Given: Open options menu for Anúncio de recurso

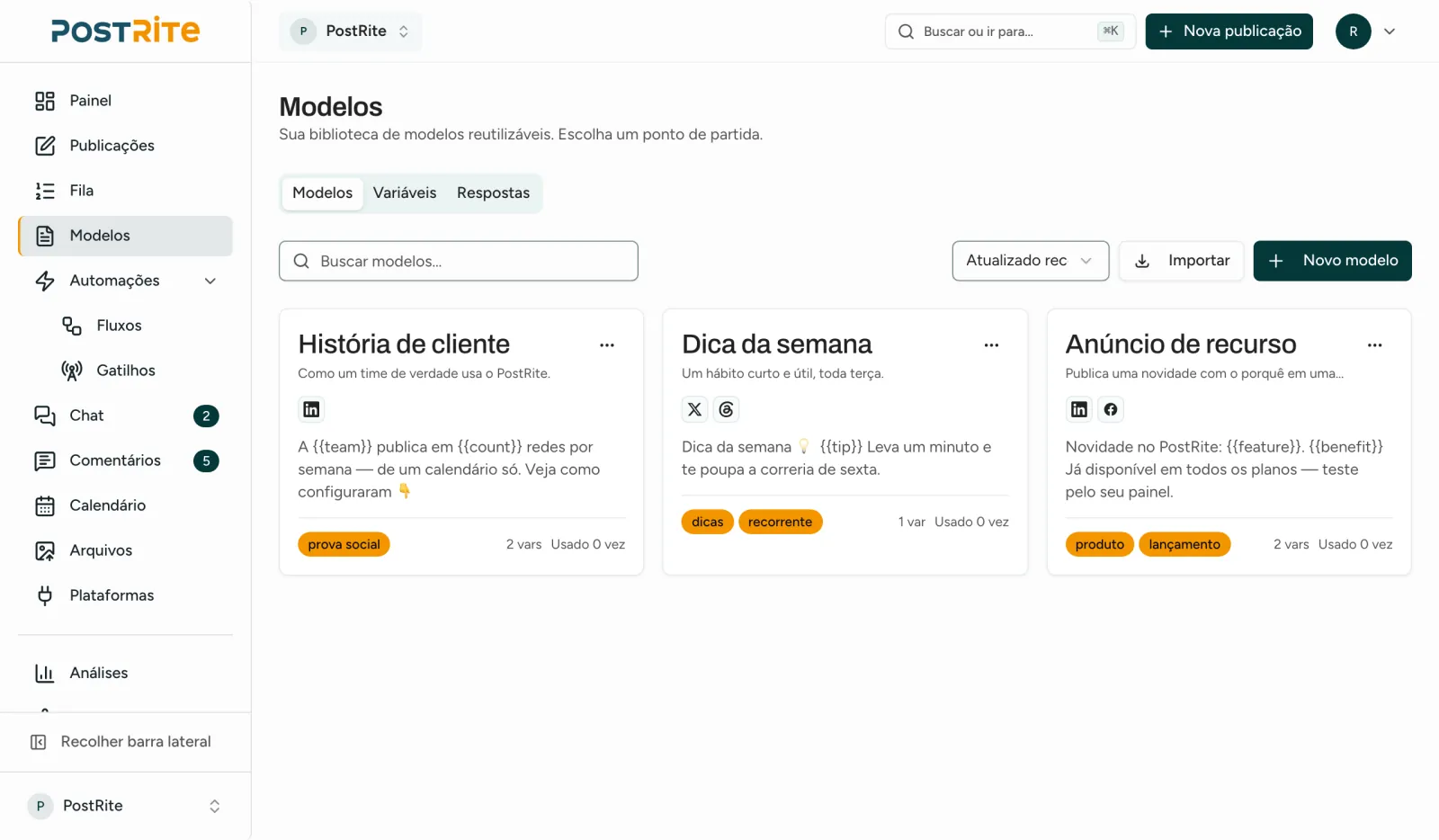Looking at the screenshot, I should [1375, 345].
